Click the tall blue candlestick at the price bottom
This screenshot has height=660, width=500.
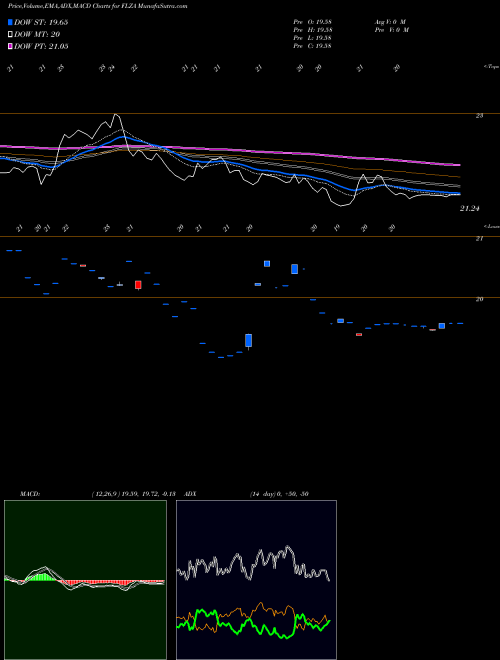point(249,341)
